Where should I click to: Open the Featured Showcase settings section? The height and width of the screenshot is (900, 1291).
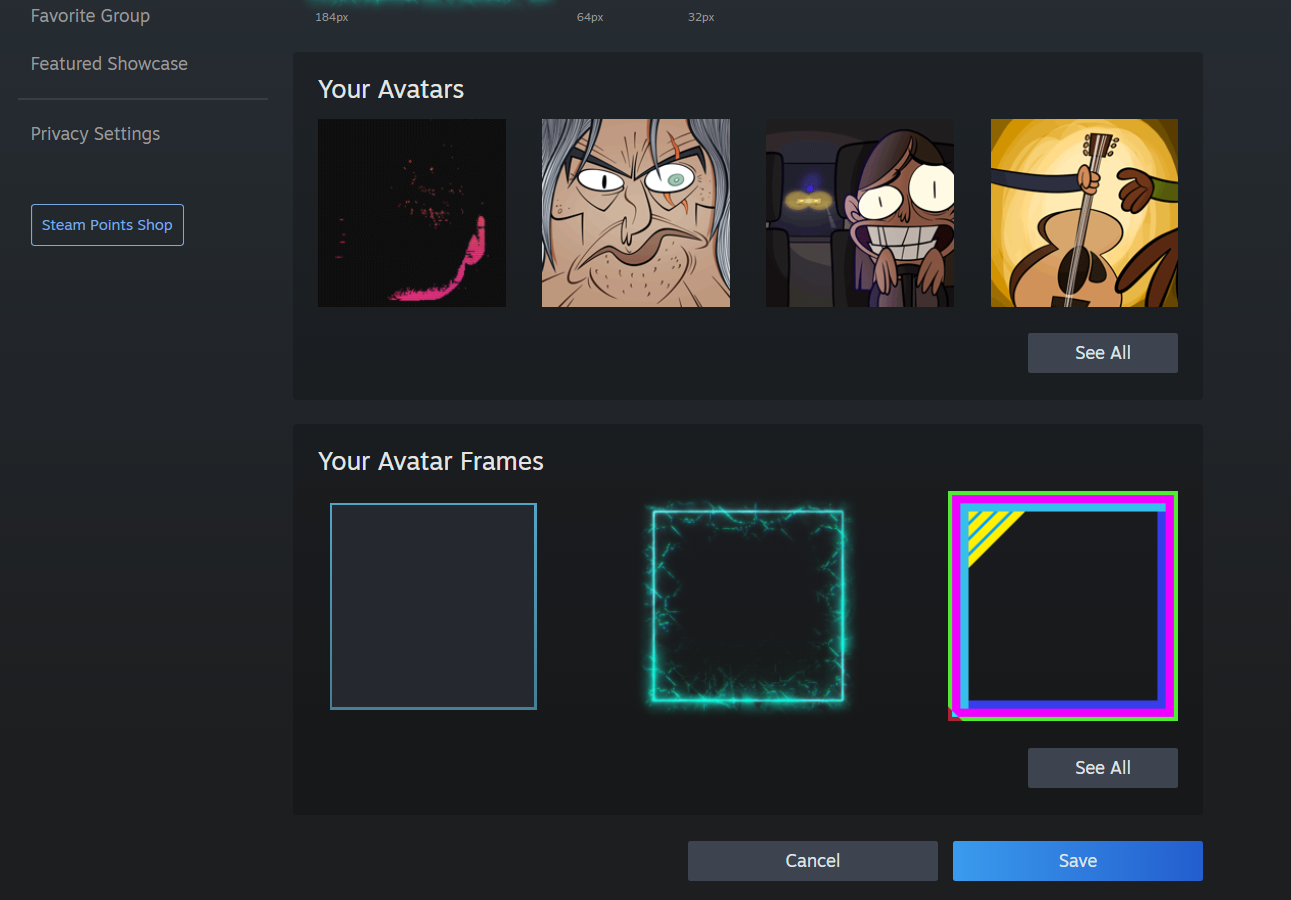click(x=109, y=64)
